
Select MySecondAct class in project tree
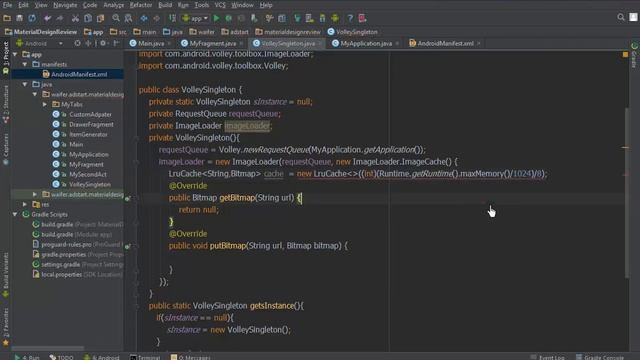point(88,174)
